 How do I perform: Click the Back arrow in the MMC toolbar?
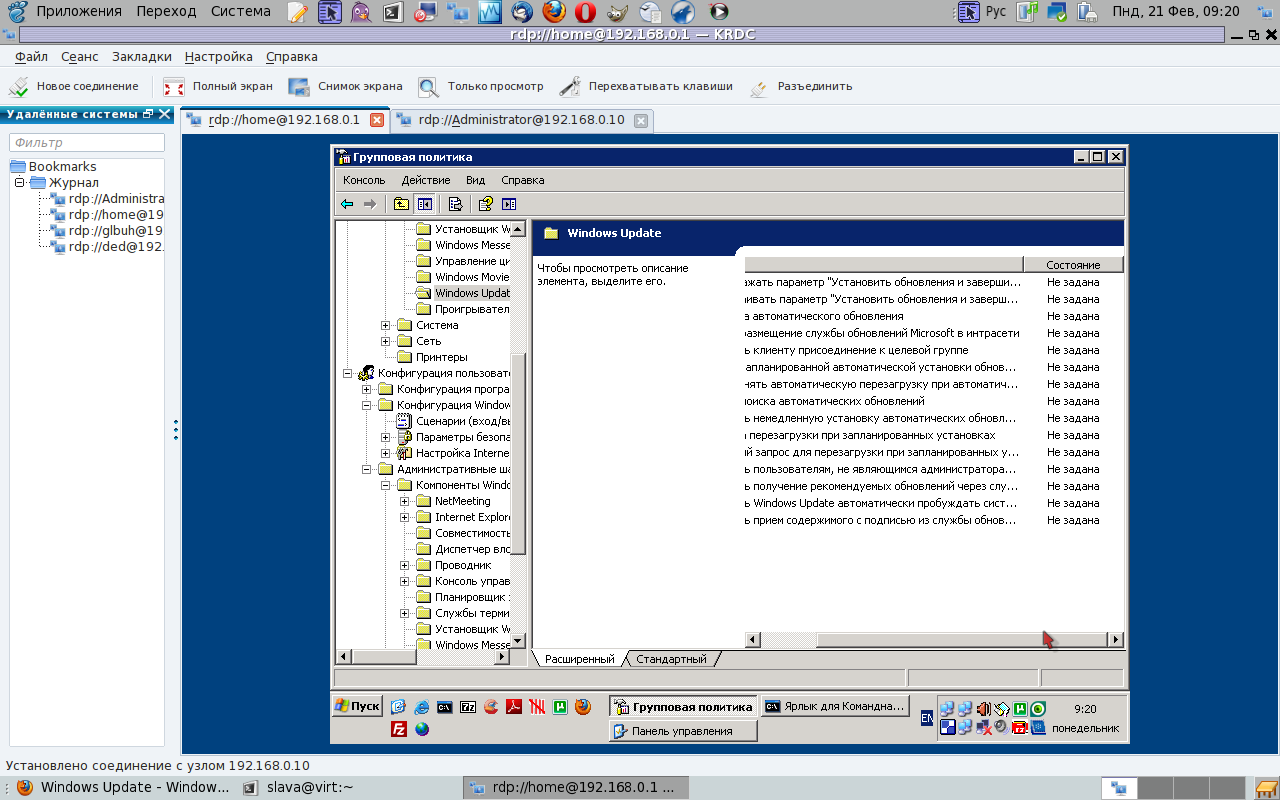[x=347, y=204]
